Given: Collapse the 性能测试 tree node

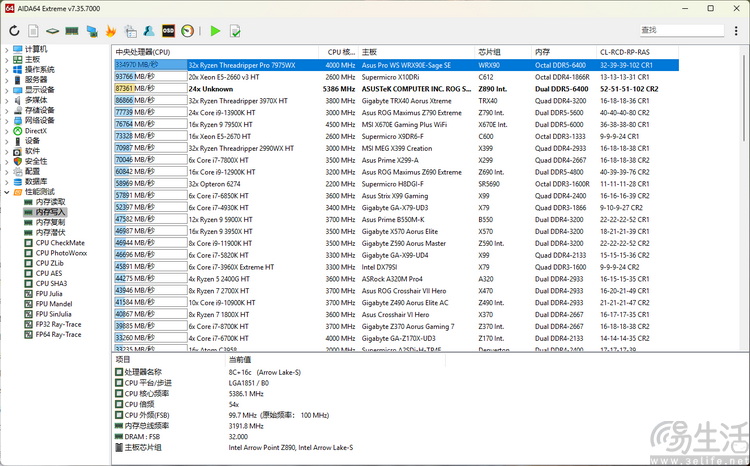Looking at the screenshot, I should click(x=6, y=192).
